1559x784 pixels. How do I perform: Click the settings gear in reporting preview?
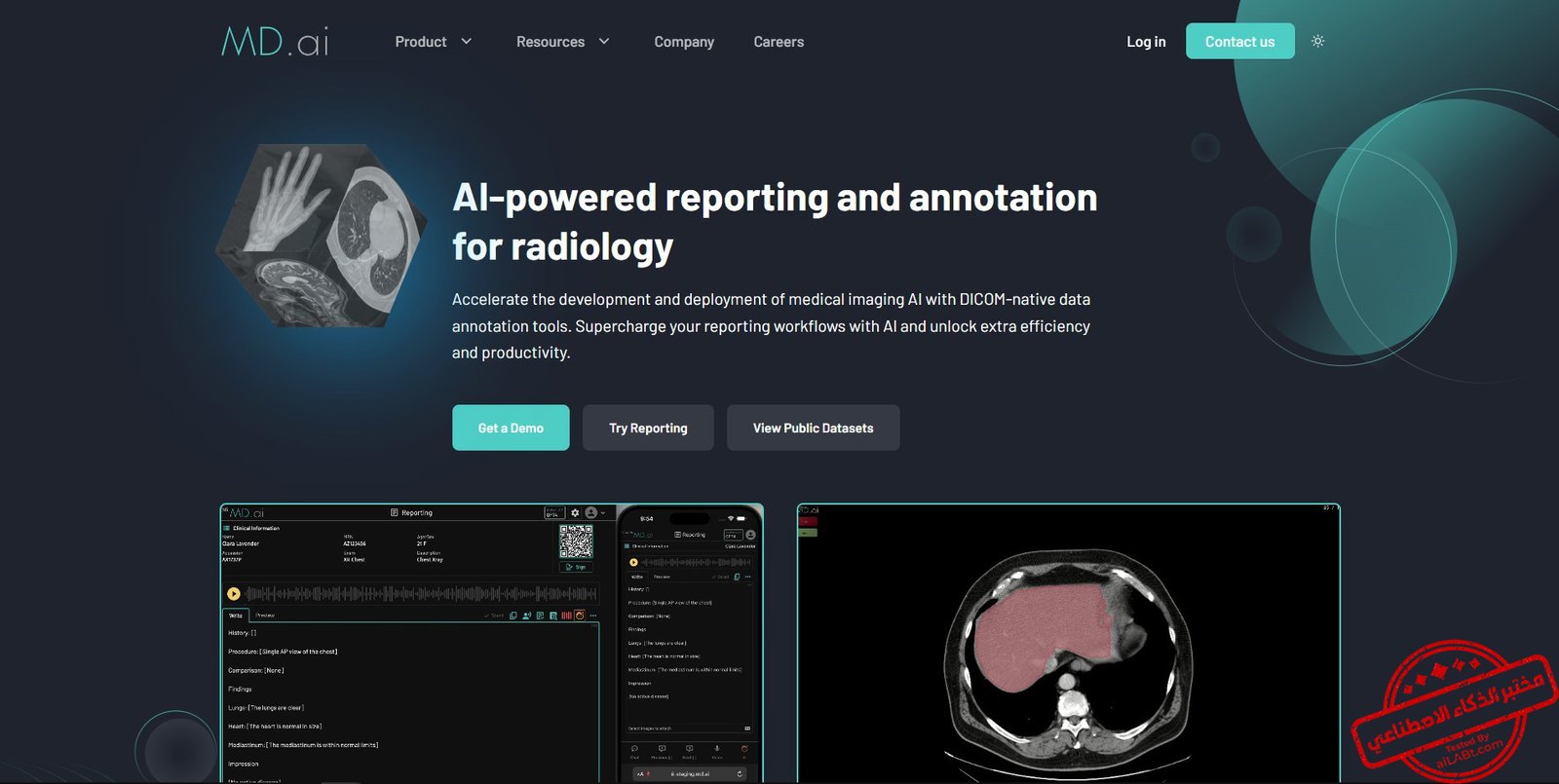(x=575, y=512)
